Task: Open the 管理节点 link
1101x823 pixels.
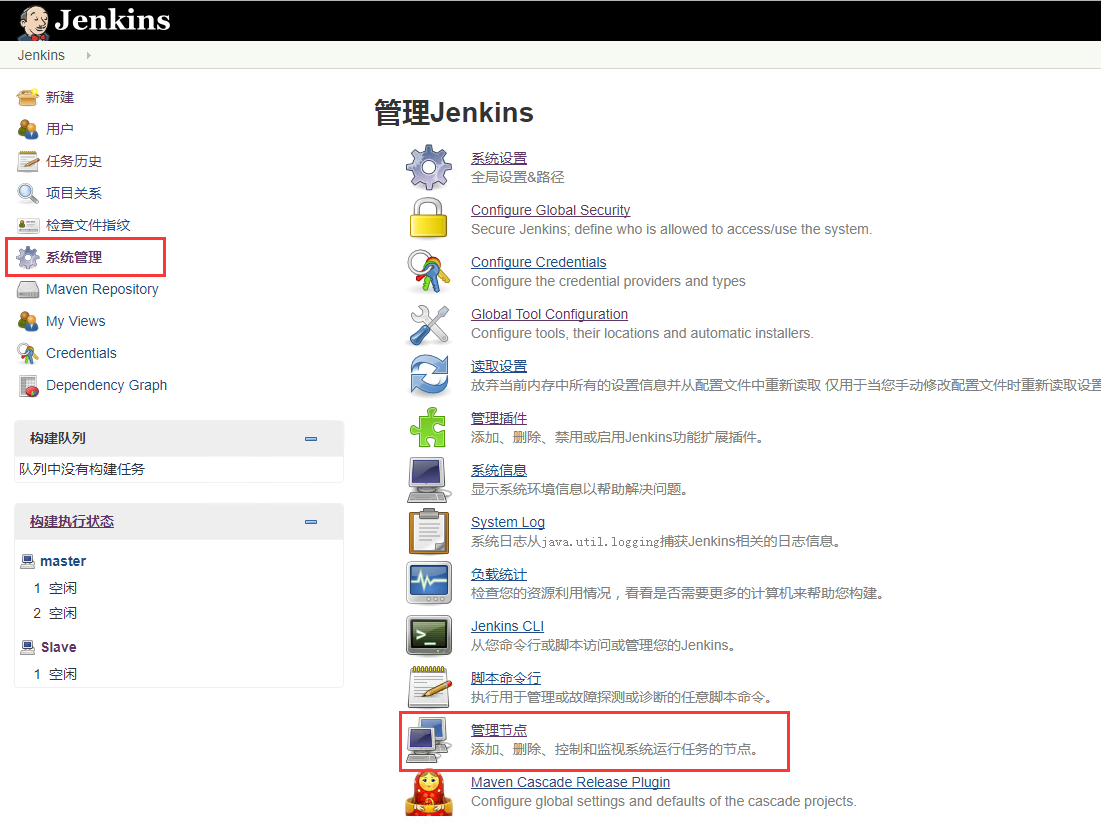Action: pyautogui.click(x=499, y=731)
